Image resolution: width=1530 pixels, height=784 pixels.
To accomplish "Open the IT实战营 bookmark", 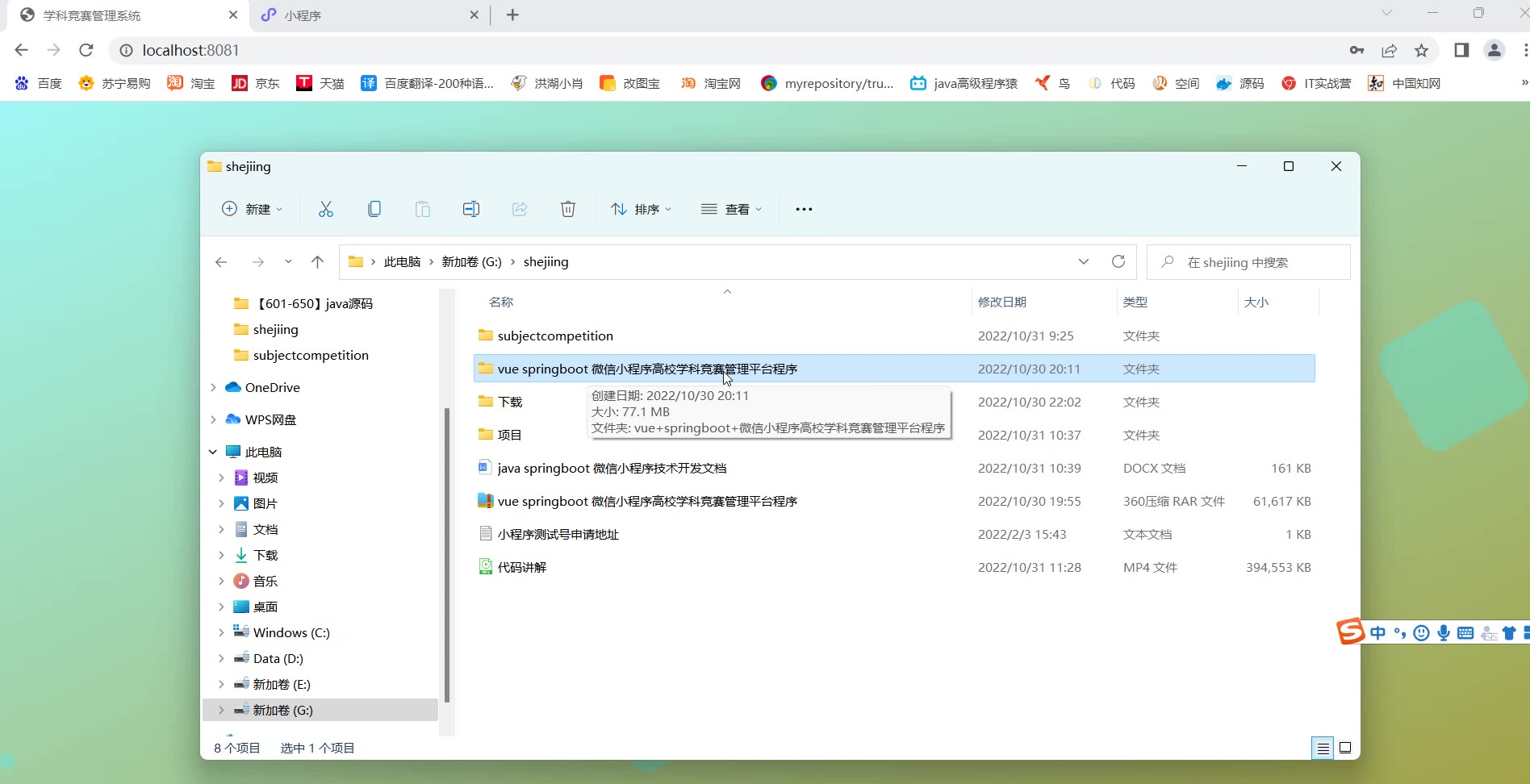I will pyautogui.click(x=1316, y=83).
